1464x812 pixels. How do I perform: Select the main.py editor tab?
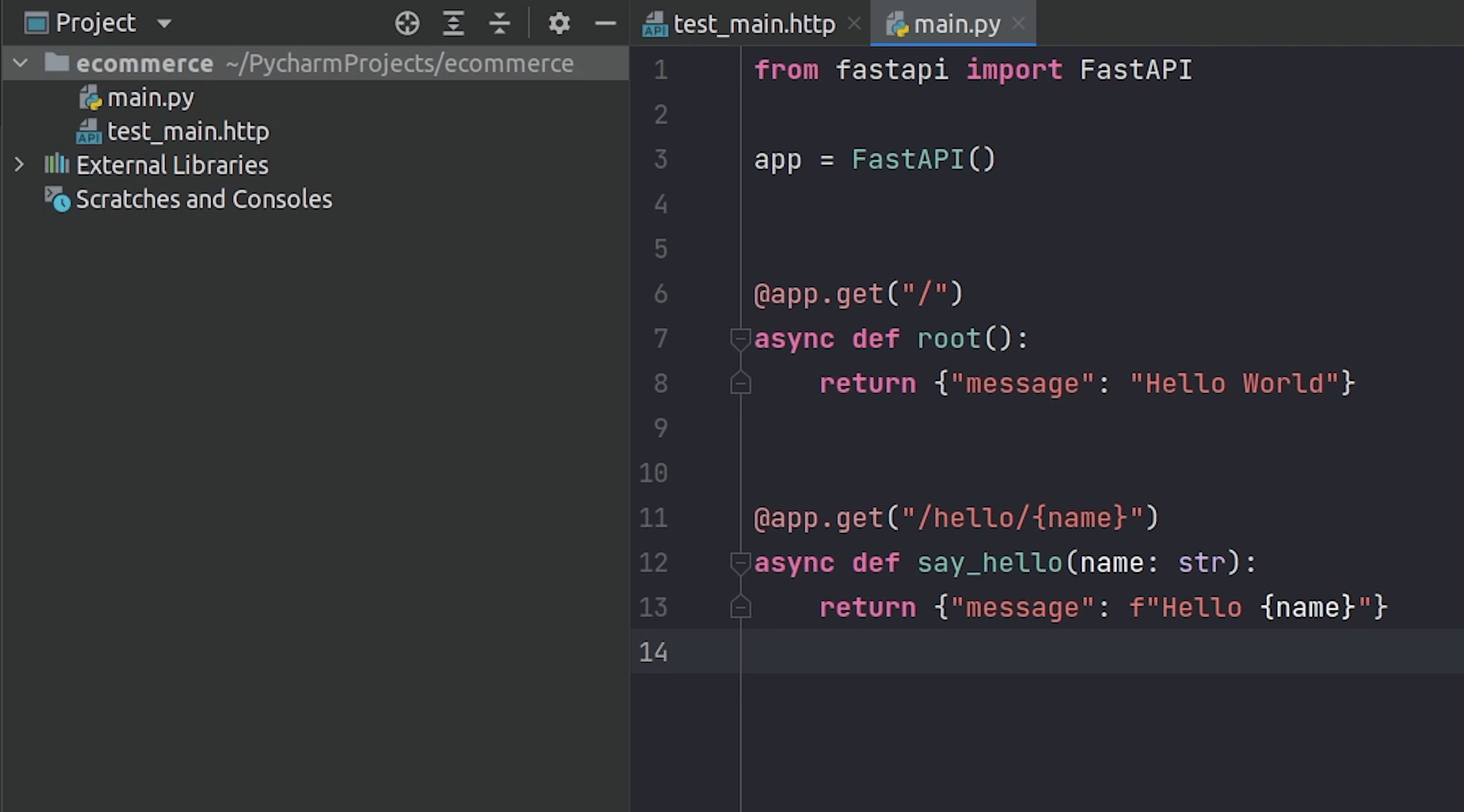point(956,24)
